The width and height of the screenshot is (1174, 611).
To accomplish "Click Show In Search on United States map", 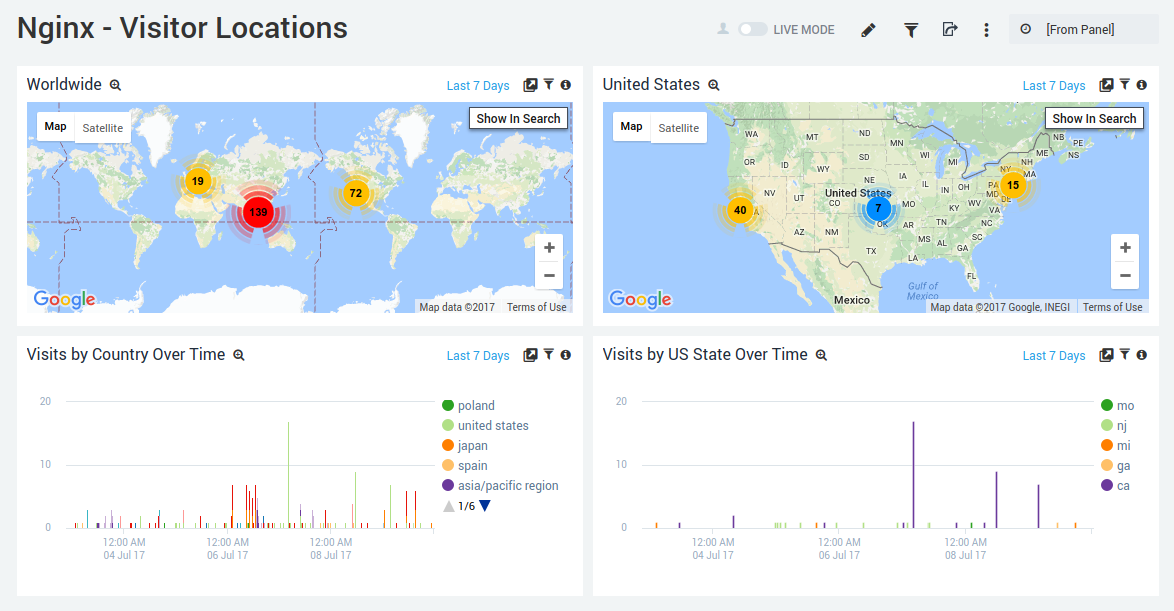I will pos(1094,118).
